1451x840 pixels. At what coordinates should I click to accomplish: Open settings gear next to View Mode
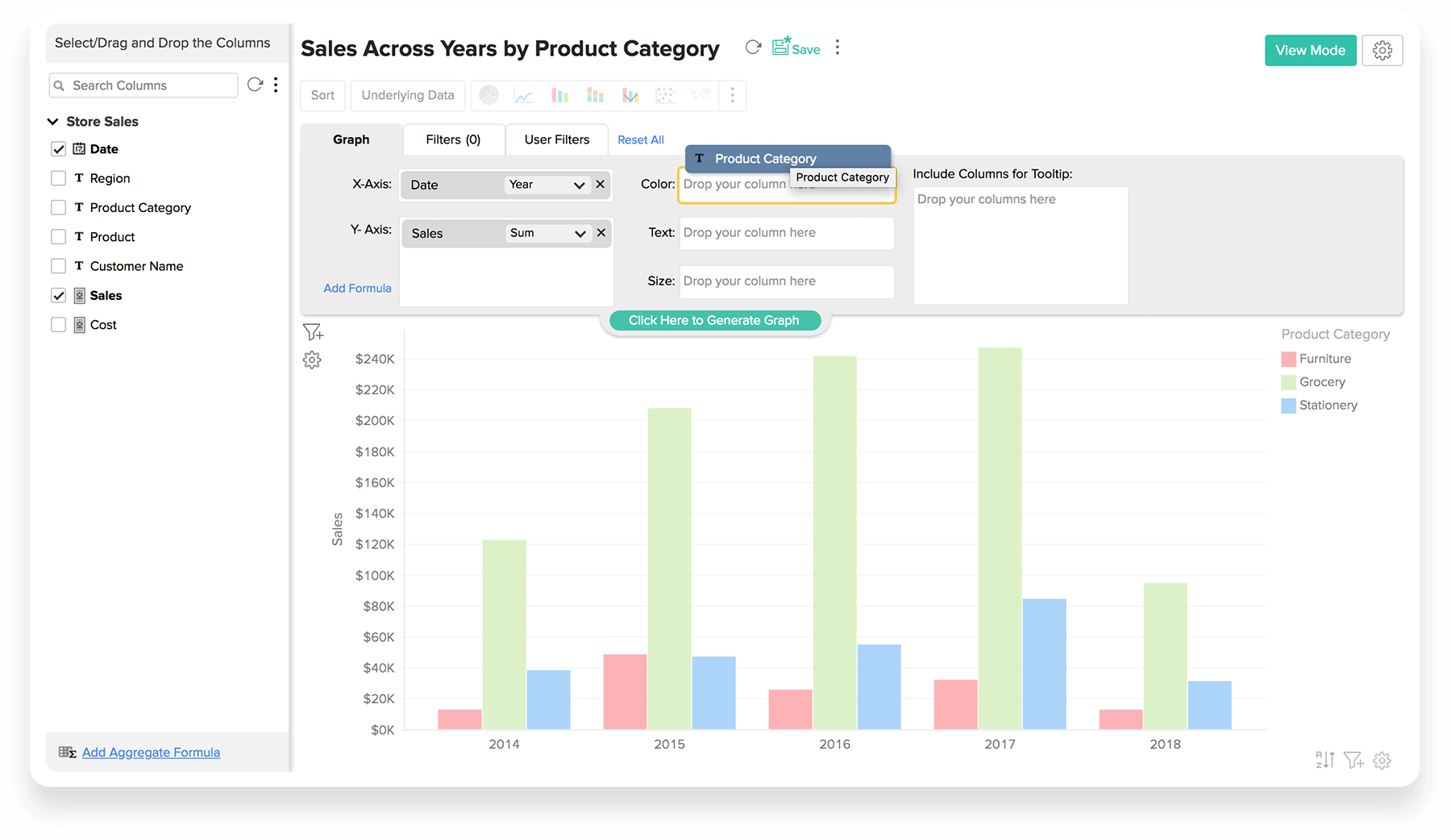[x=1382, y=50]
